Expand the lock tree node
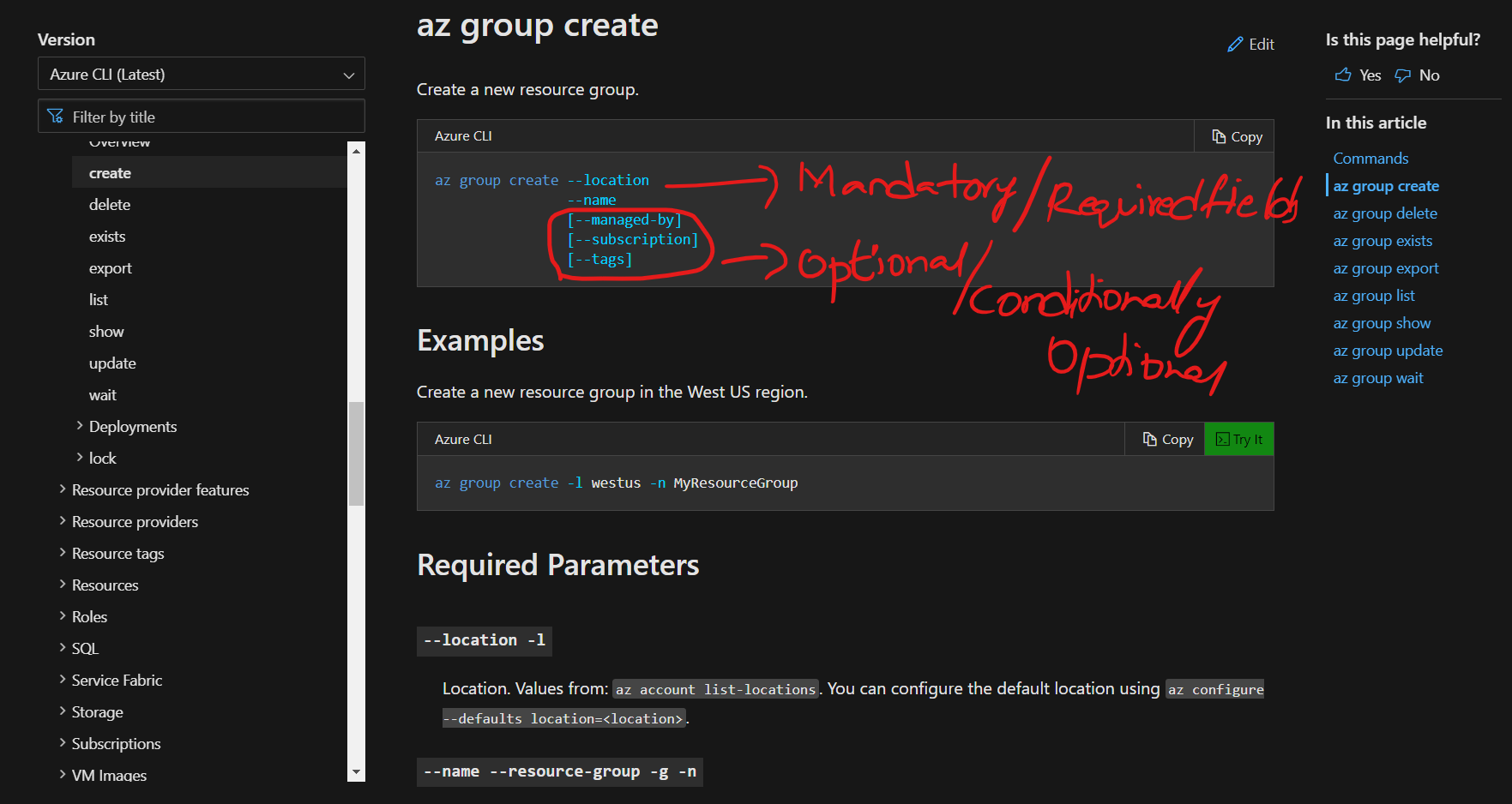The image size is (1512, 804). (x=80, y=457)
